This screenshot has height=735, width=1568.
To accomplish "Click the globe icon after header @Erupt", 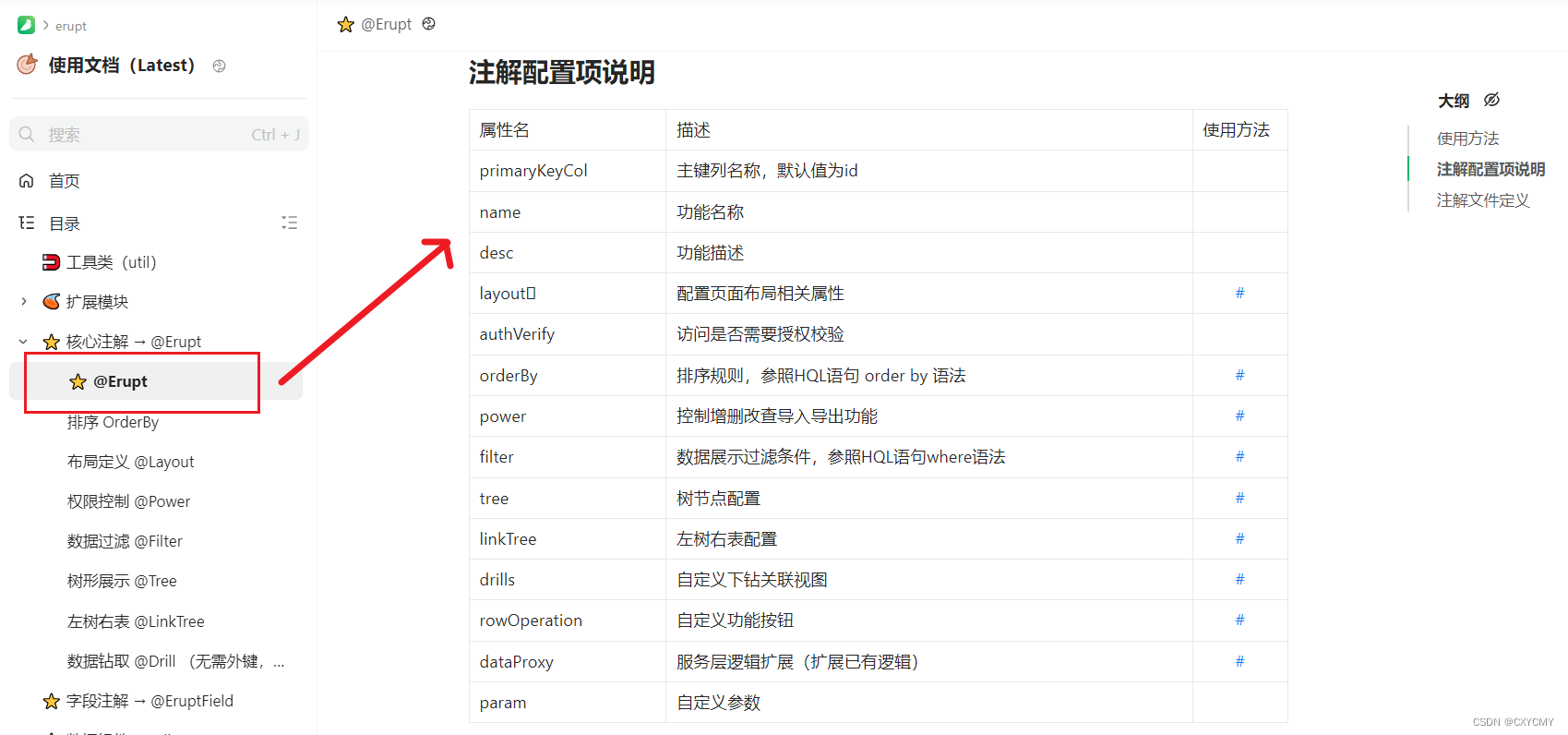I will [x=428, y=24].
